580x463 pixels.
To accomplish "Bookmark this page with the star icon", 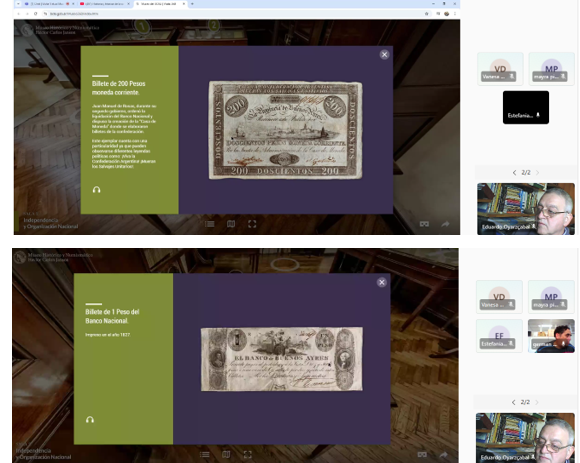I will (x=426, y=14).
